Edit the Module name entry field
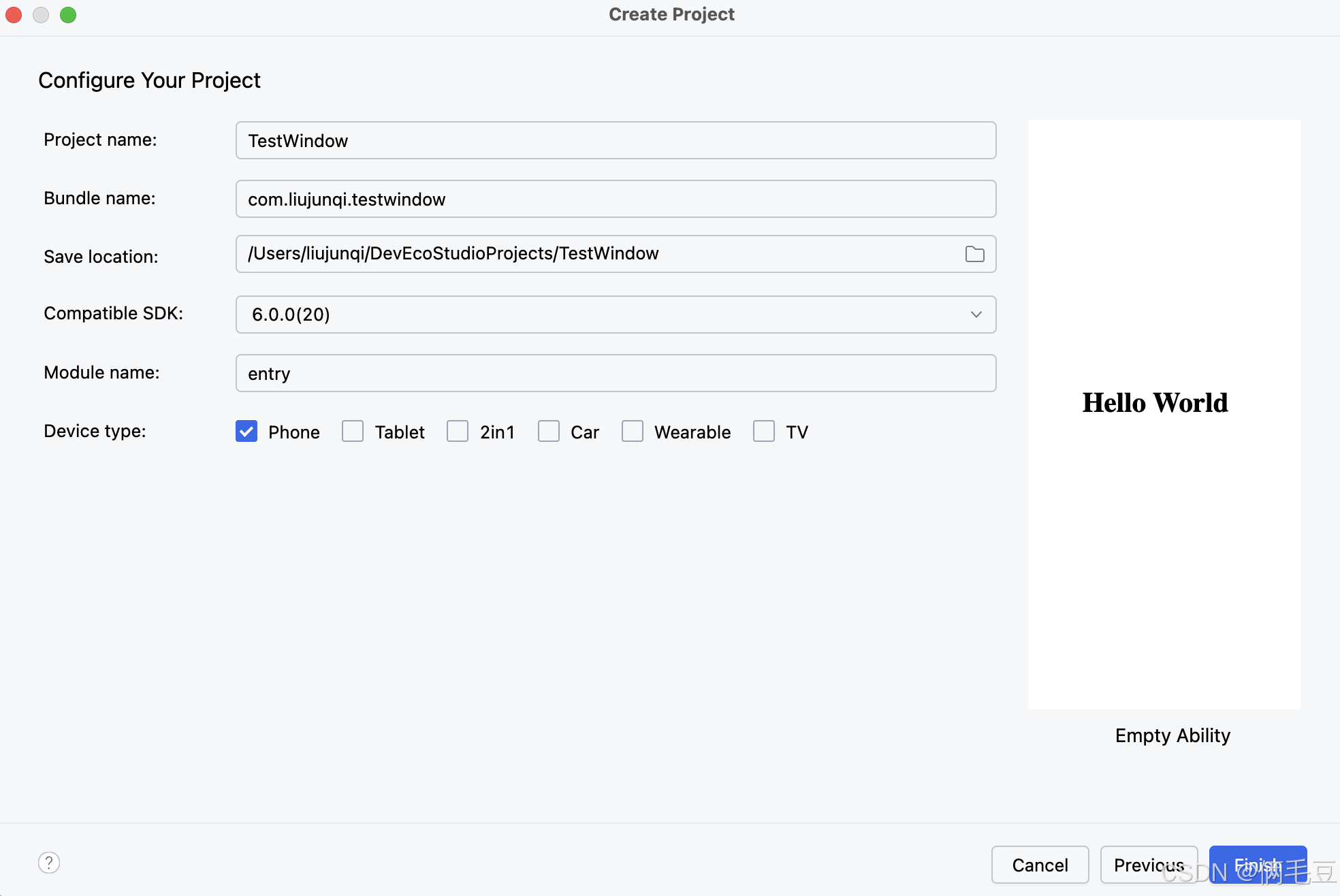The height and width of the screenshot is (896, 1340). click(616, 373)
